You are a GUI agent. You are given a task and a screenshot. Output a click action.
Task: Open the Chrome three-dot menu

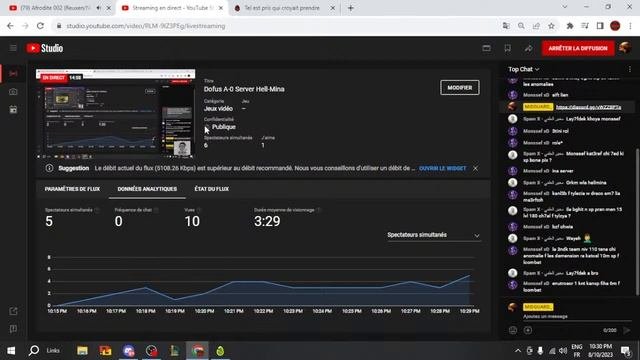tap(630, 26)
